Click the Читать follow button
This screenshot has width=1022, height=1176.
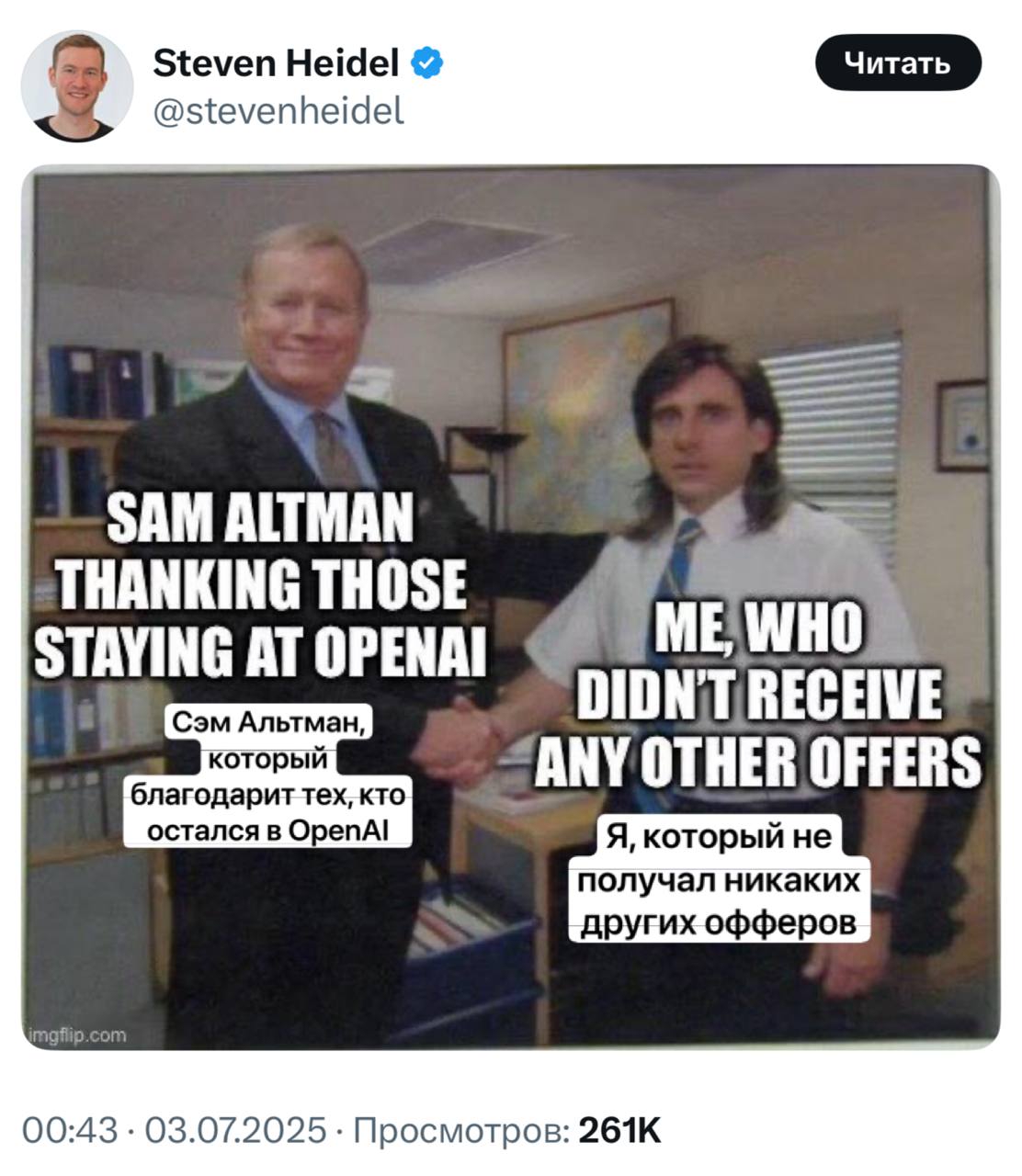tap(898, 62)
